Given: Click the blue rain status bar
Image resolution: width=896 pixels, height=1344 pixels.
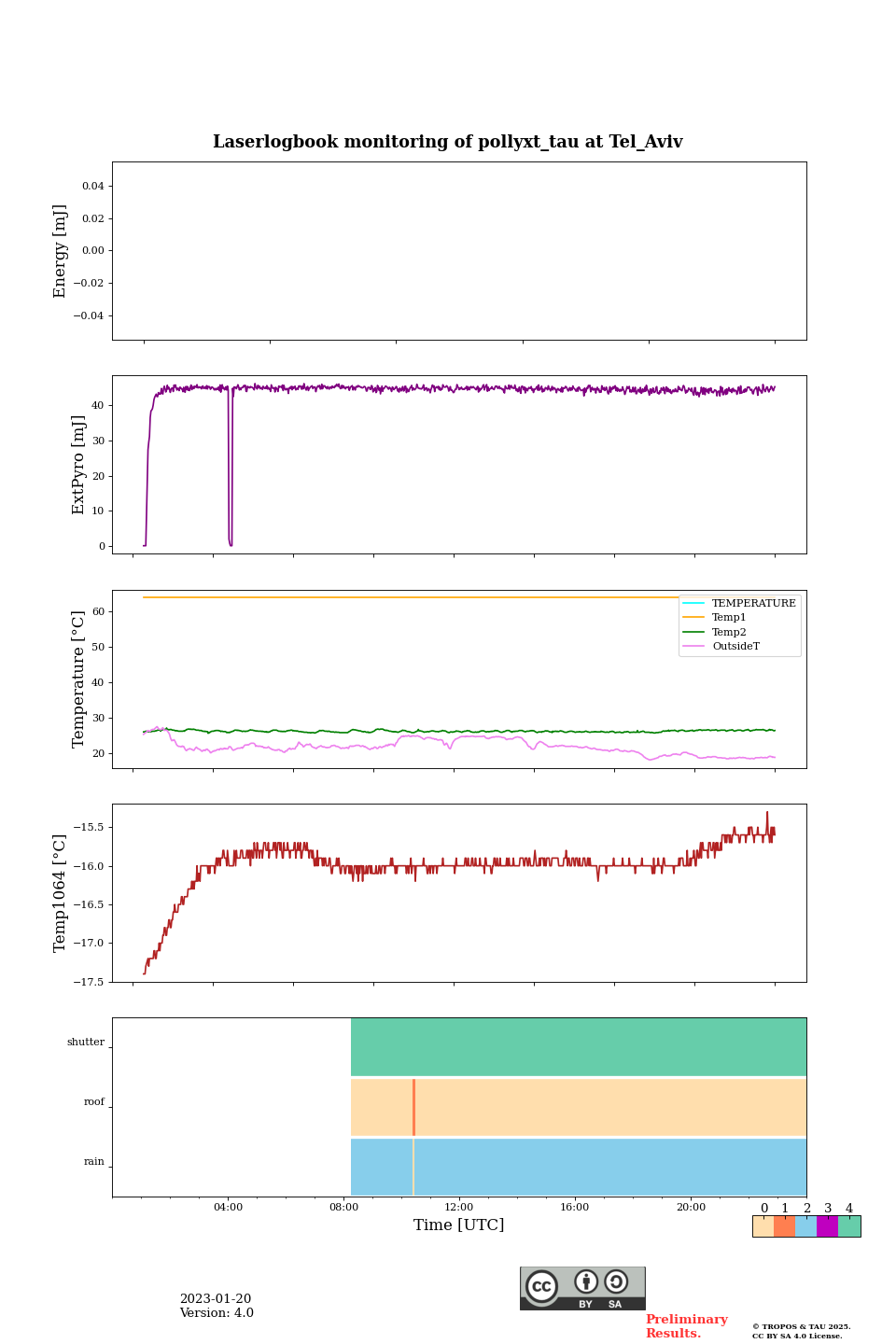Looking at the screenshot, I should (579, 1167).
